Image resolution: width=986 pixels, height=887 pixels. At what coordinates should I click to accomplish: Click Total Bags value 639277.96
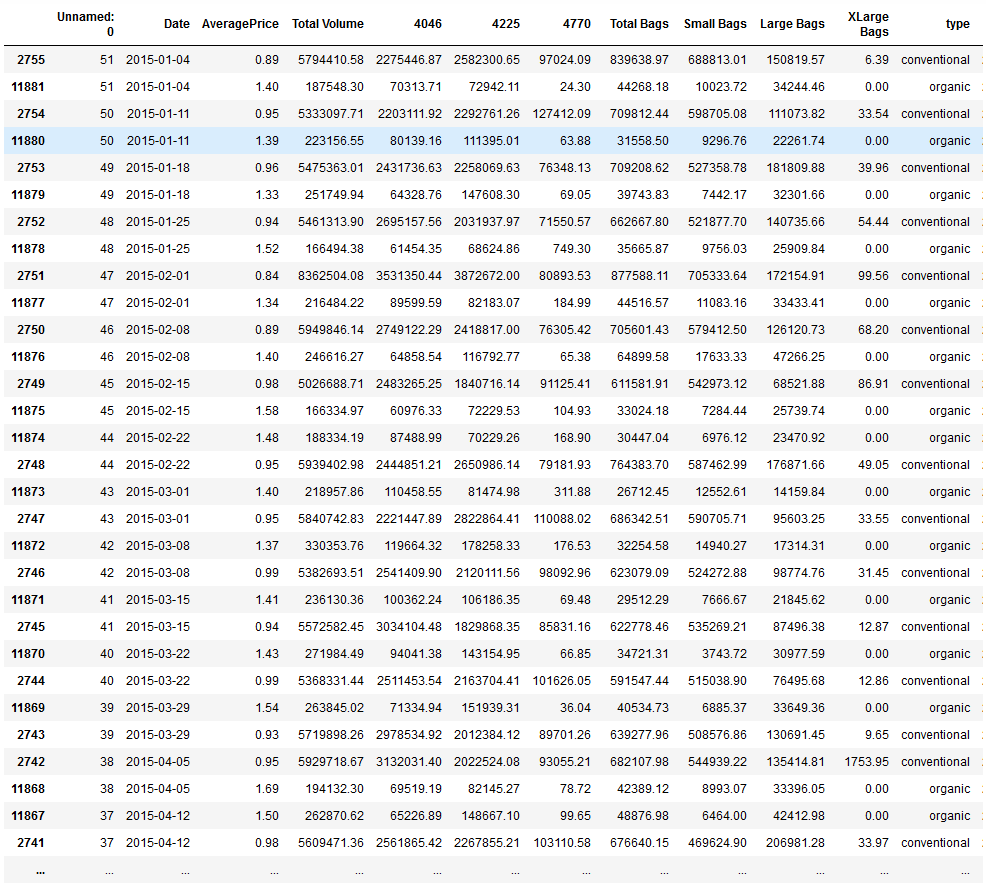pos(639,735)
